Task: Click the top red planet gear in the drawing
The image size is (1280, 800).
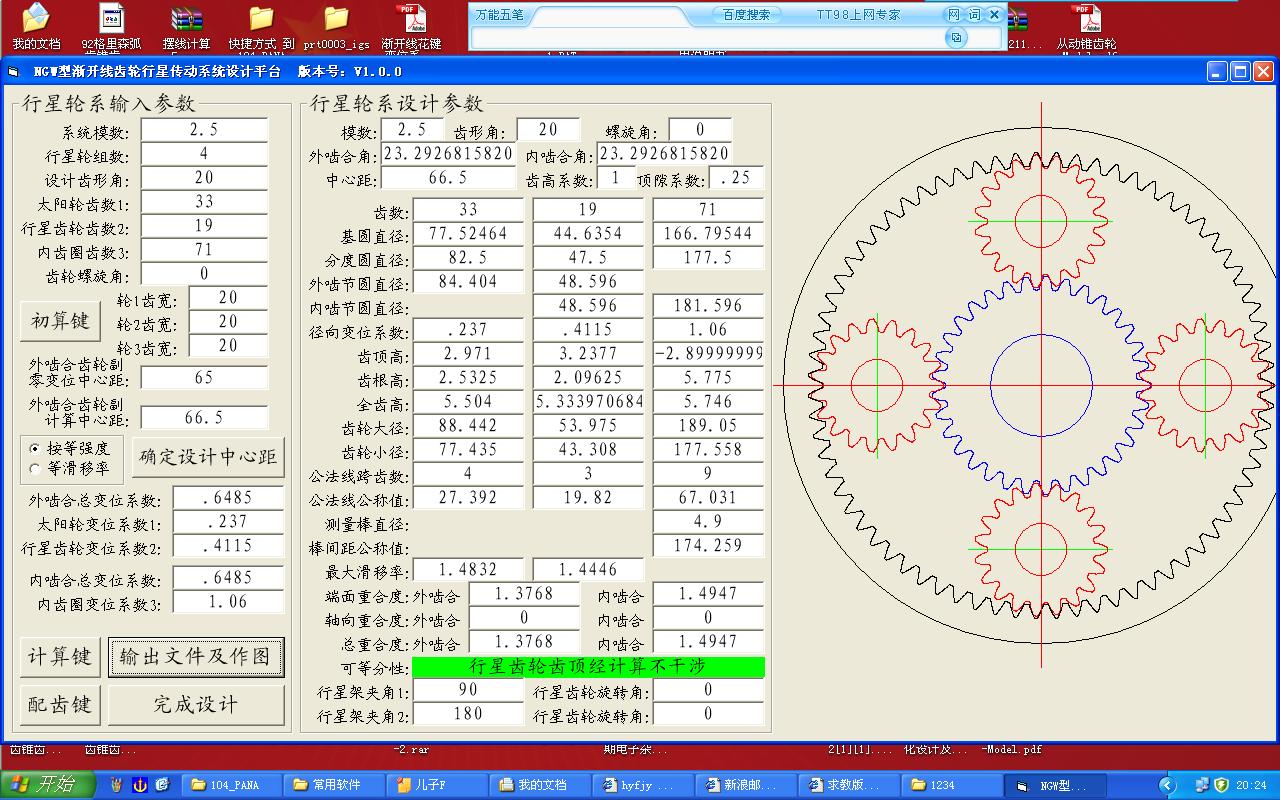Action: (x=1040, y=221)
